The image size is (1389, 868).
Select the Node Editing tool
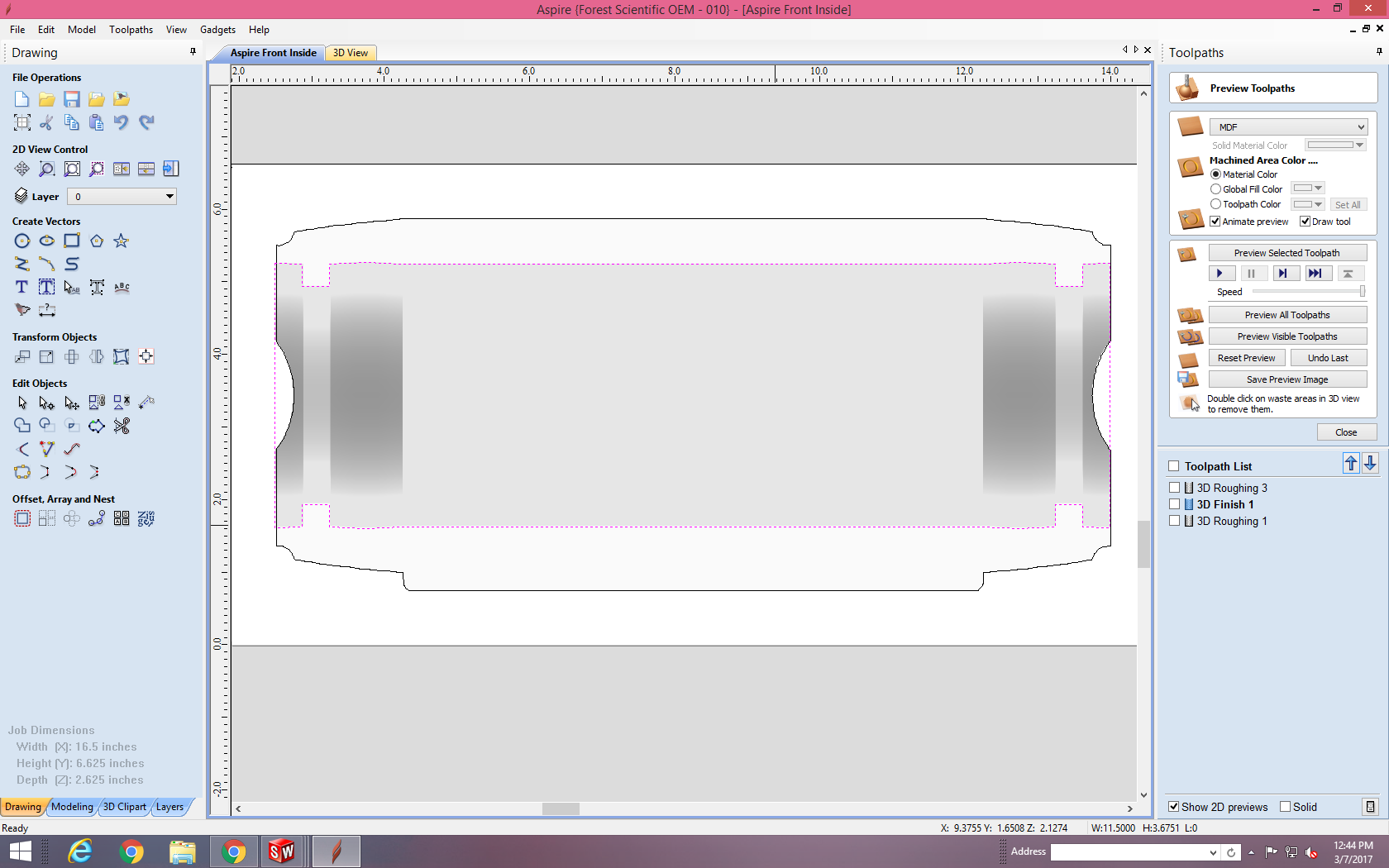(46, 403)
